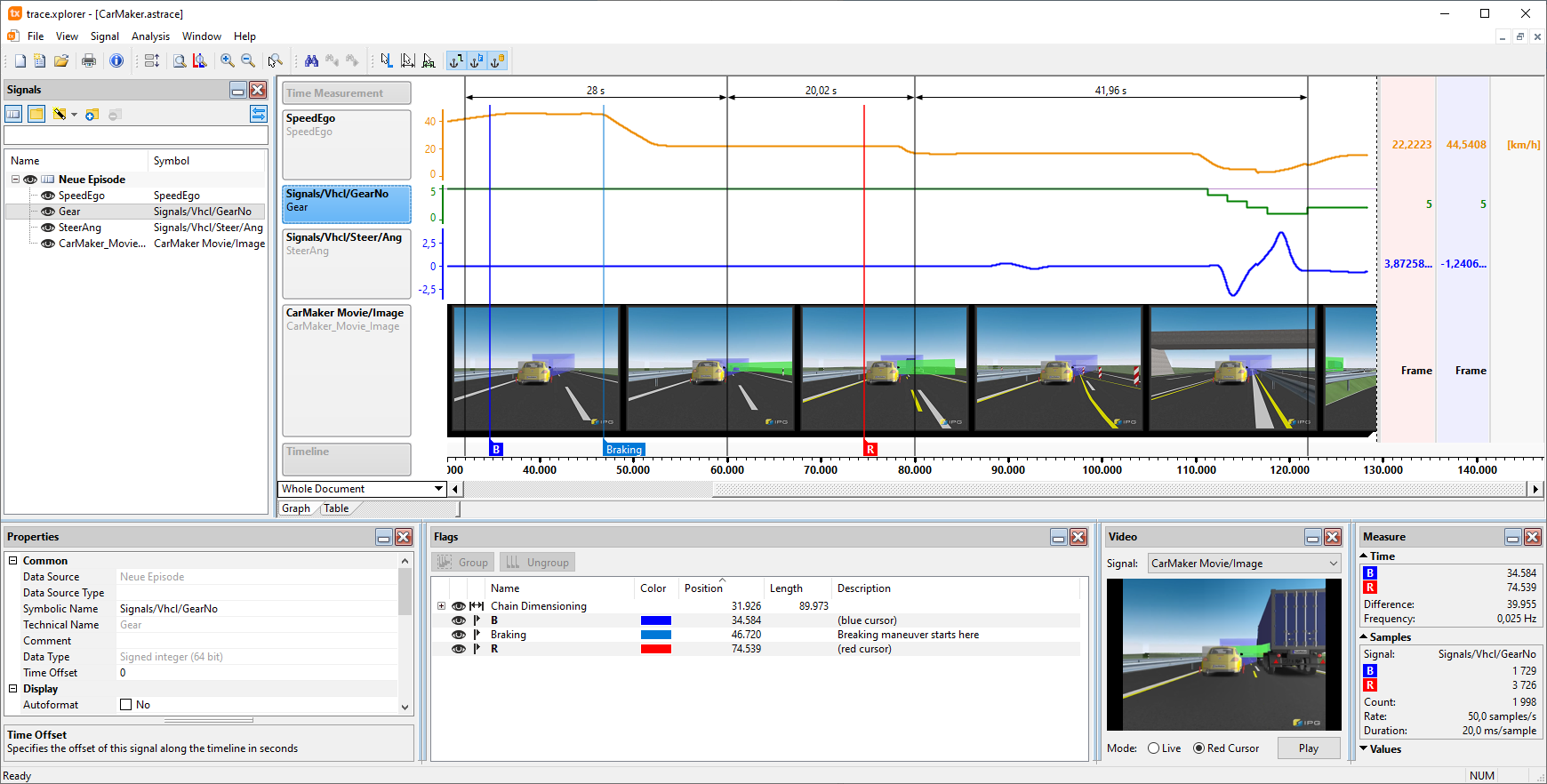
Task: Click the signal search field
Action: click(136, 136)
